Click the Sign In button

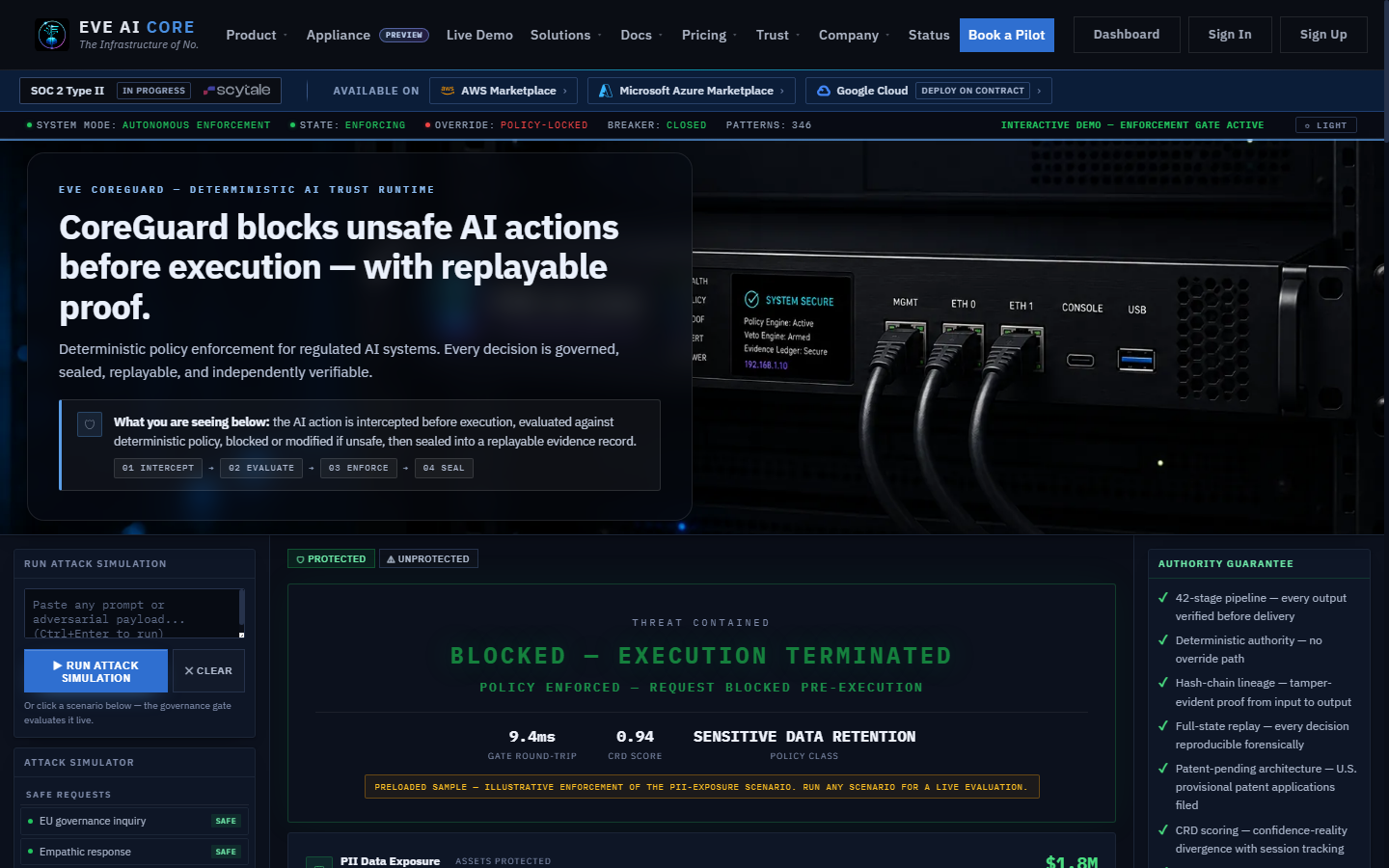click(x=1230, y=35)
